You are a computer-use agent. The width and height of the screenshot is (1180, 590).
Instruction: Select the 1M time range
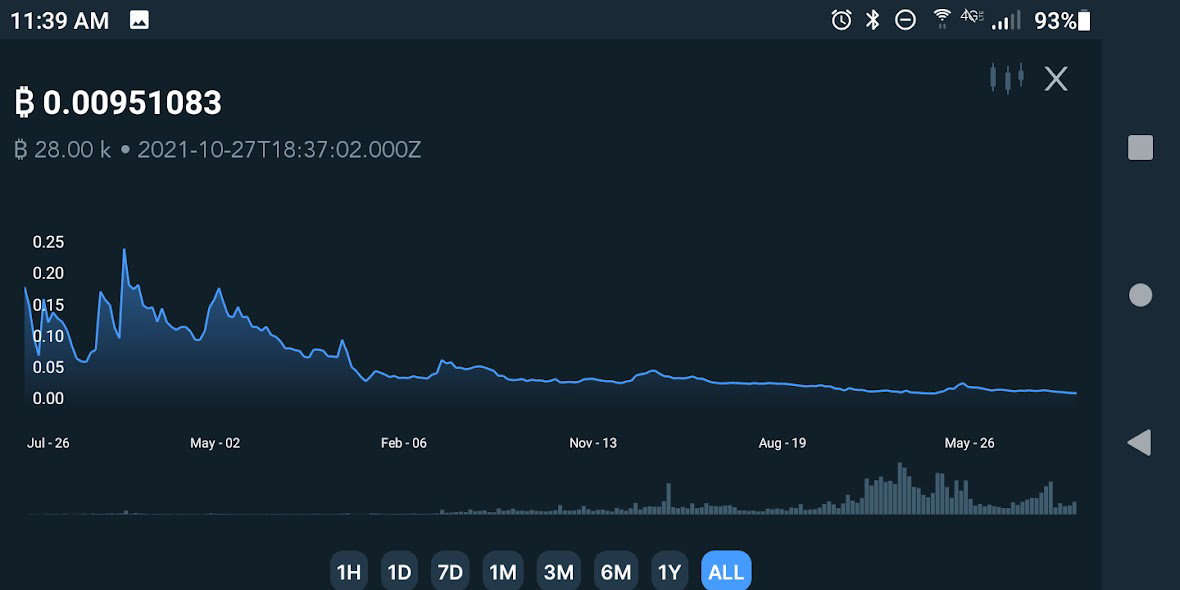click(503, 572)
